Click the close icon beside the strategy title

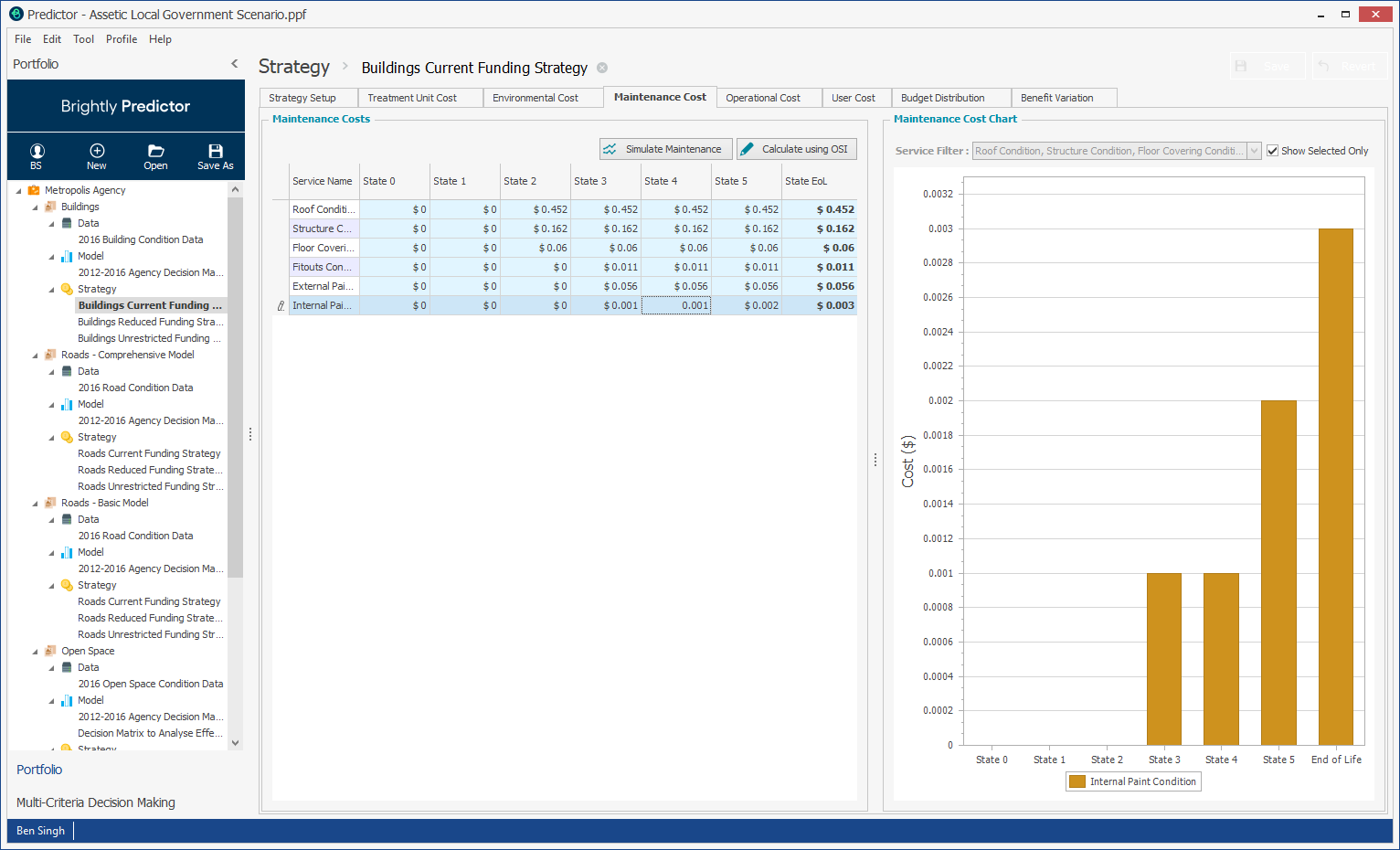point(602,68)
